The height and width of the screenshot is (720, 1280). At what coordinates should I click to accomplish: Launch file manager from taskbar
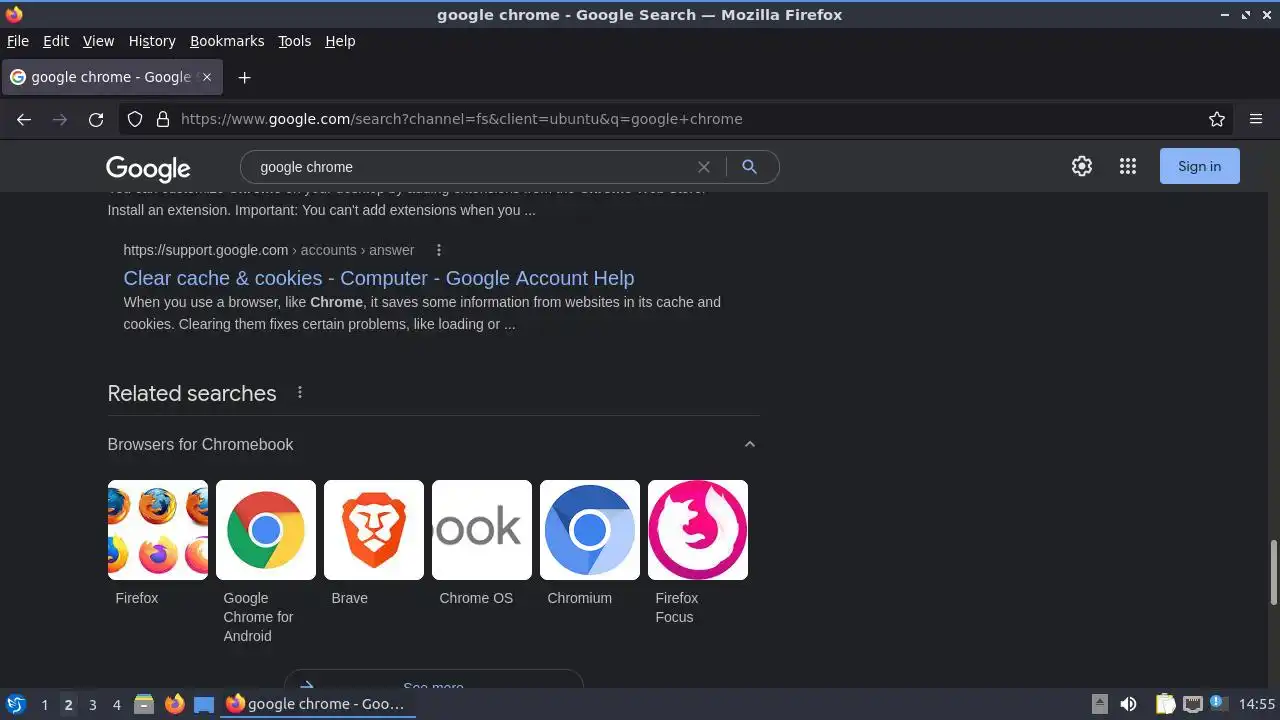coord(144,704)
